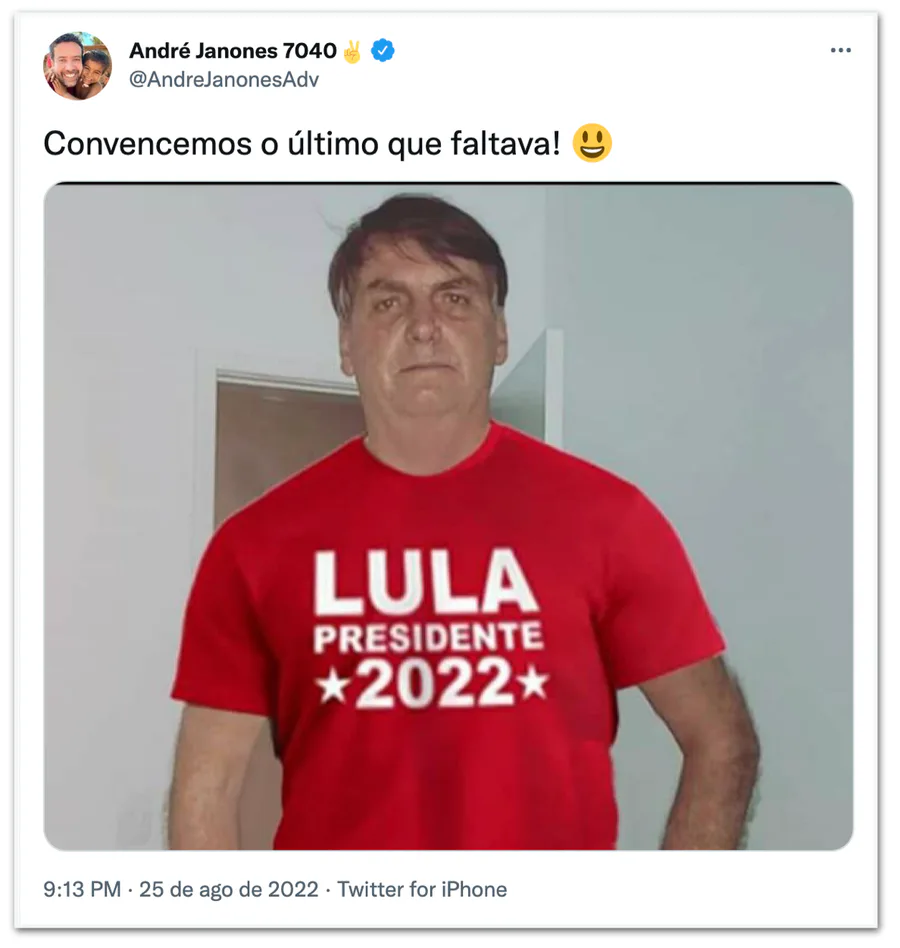Click André Janones profile avatar

(x=77, y=66)
